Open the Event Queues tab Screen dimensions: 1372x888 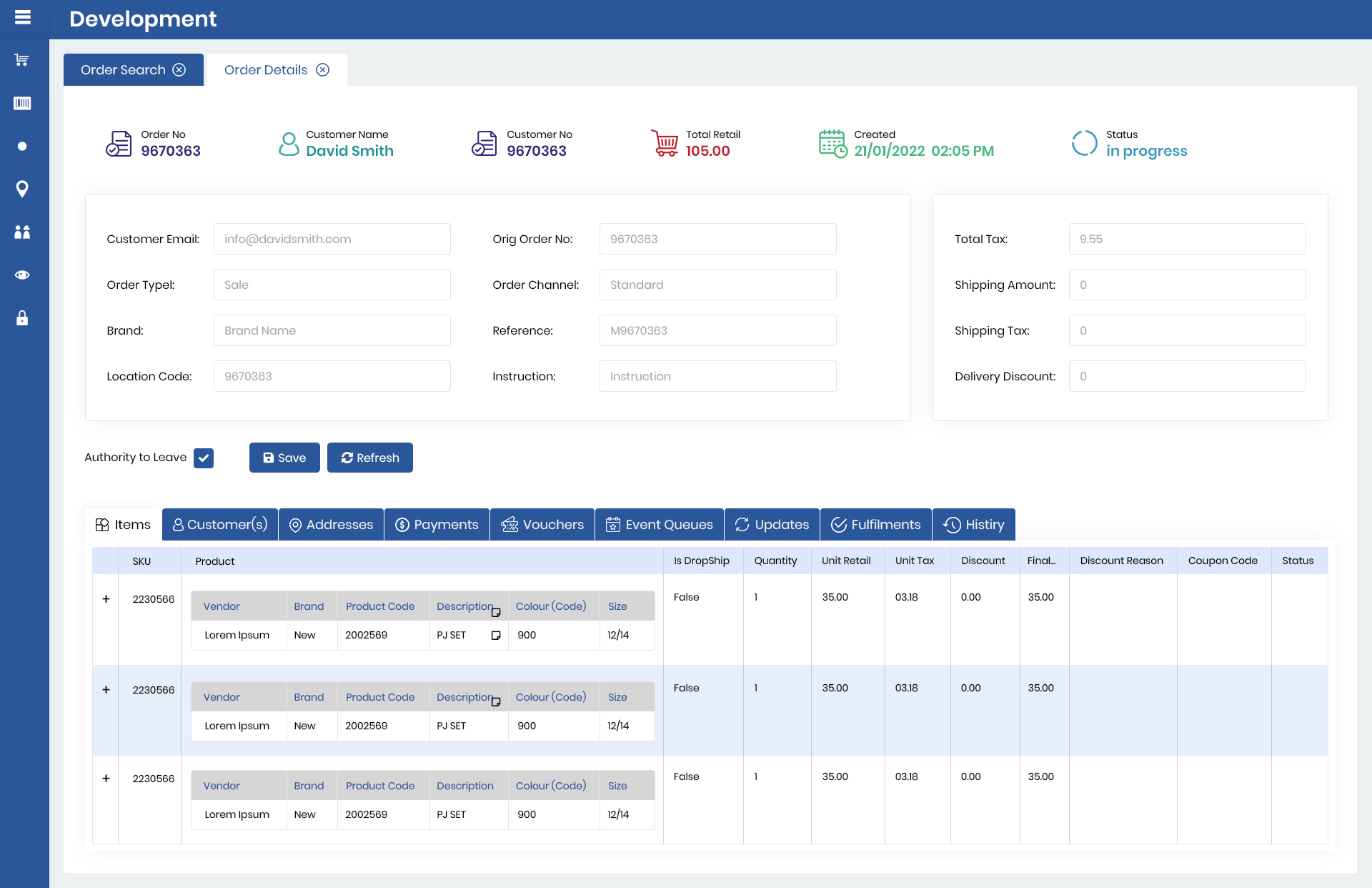pyautogui.click(x=659, y=525)
